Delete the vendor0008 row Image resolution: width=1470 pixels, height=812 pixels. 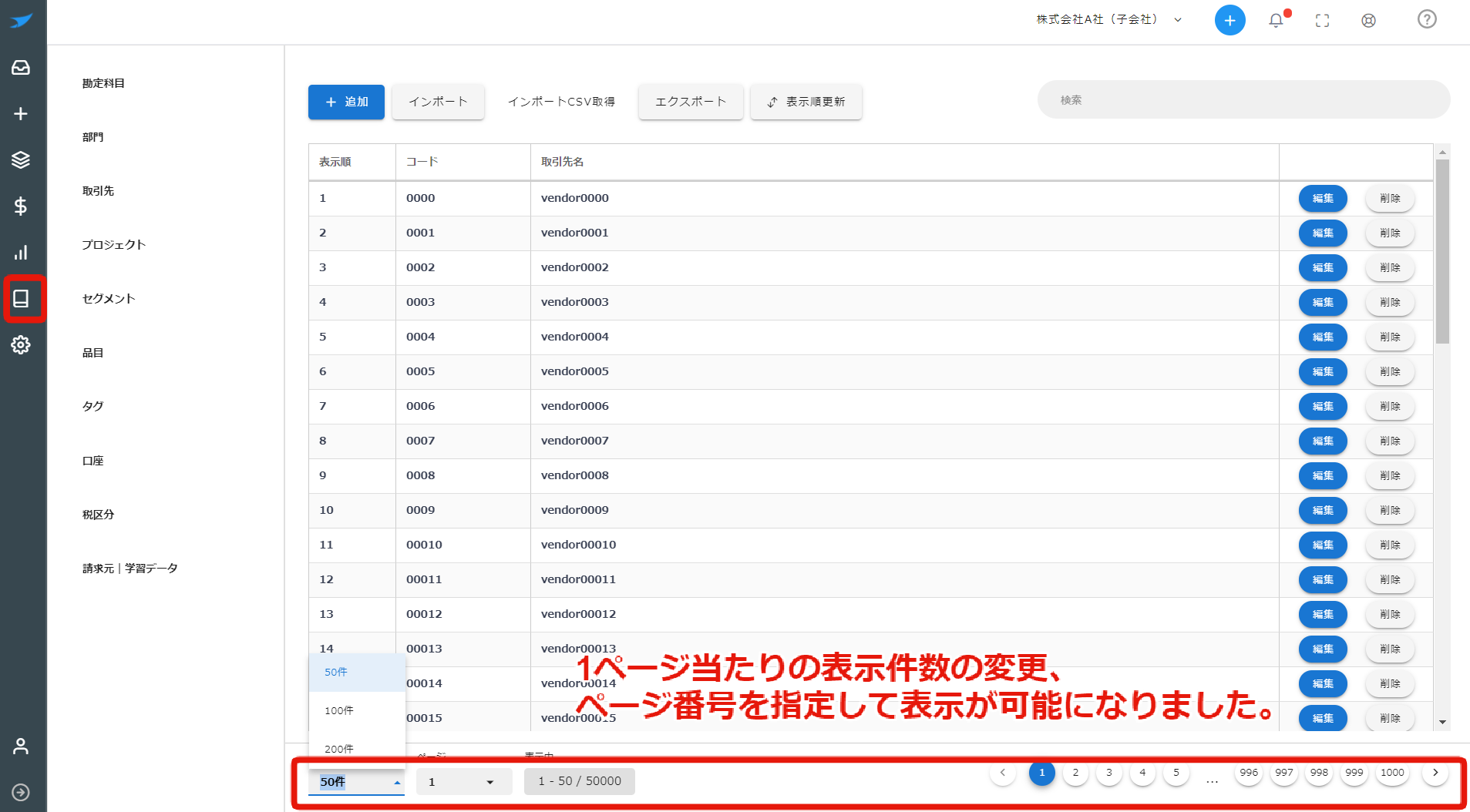(x=1390, y=476)
